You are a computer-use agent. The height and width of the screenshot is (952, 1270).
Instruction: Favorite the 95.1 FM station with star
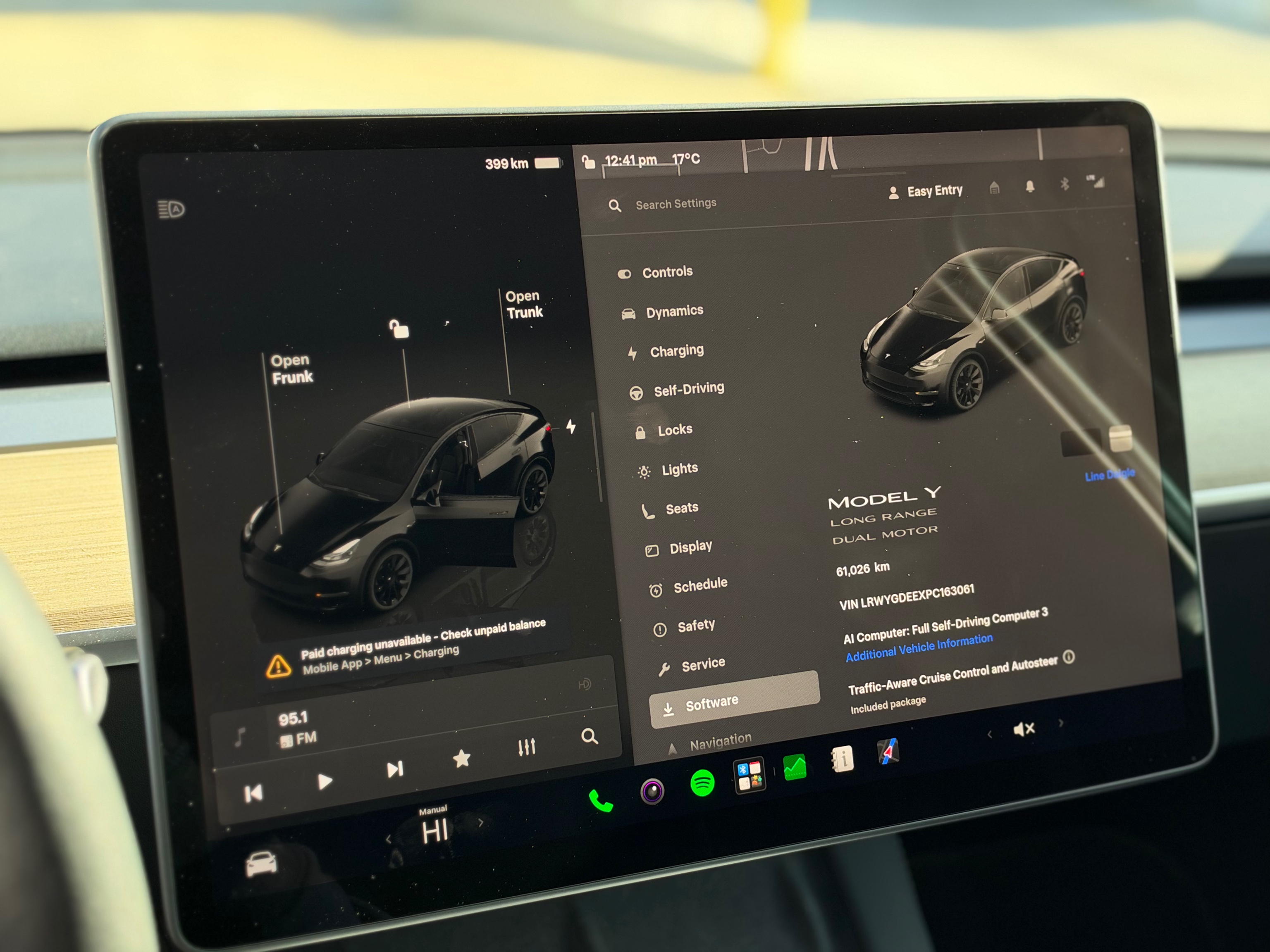tap(462, 759)
